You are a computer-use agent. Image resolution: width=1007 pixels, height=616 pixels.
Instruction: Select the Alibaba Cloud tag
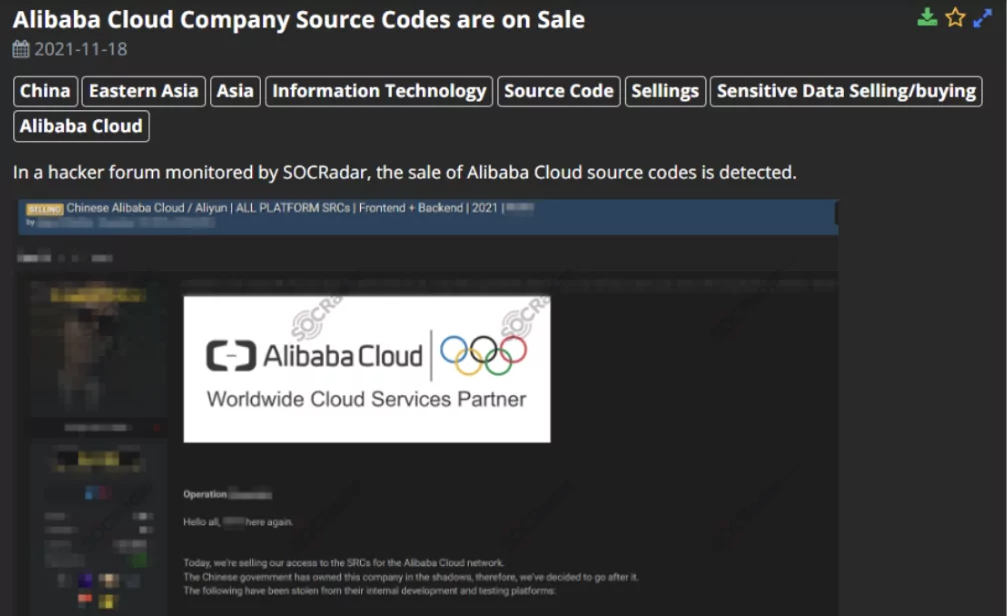[82, 126]
